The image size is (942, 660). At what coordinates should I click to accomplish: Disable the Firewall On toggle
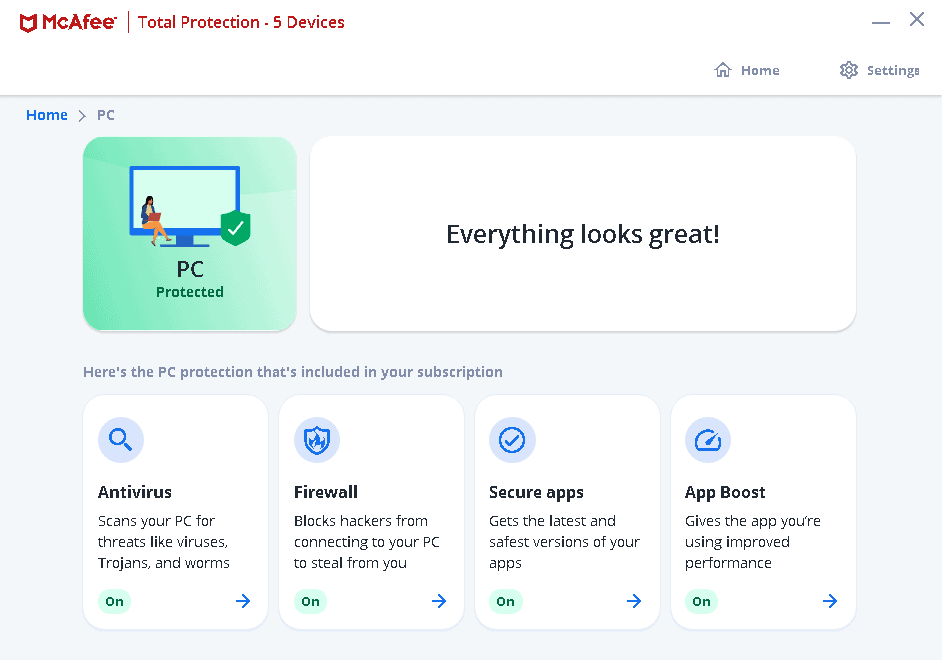310,601
